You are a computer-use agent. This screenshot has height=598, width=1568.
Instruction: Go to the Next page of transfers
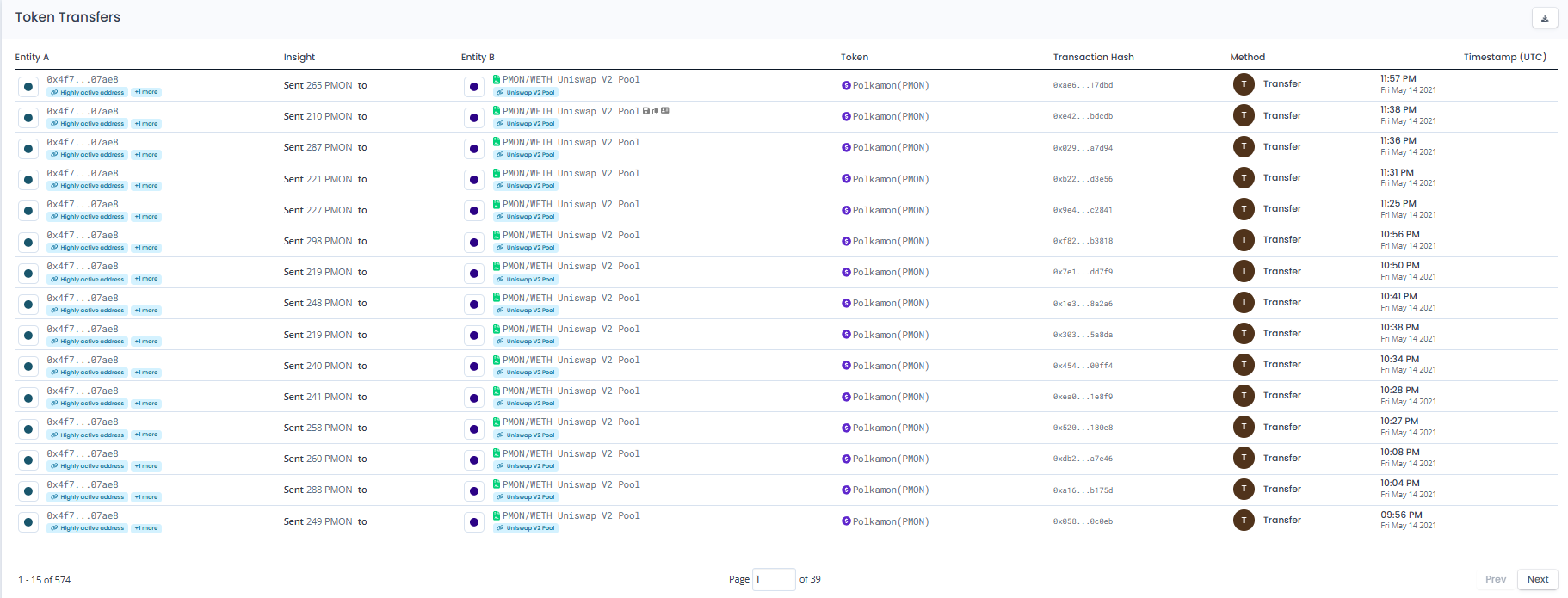point(1537,579)
